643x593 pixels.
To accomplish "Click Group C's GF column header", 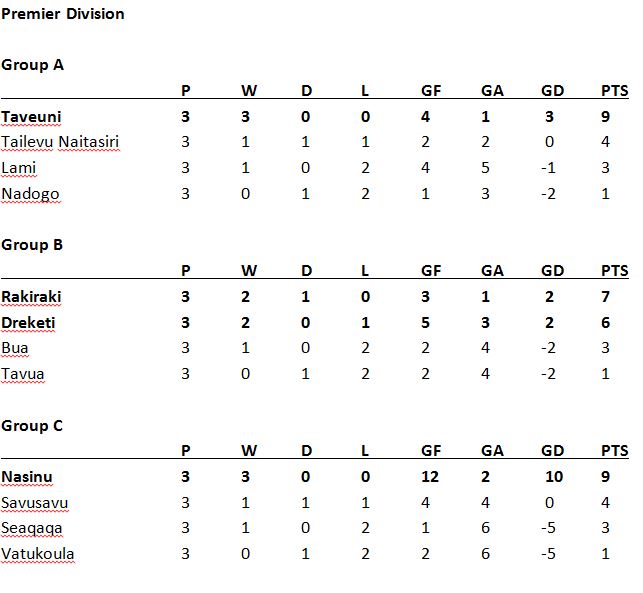I will pyautogui.click(x=431, y=451).
